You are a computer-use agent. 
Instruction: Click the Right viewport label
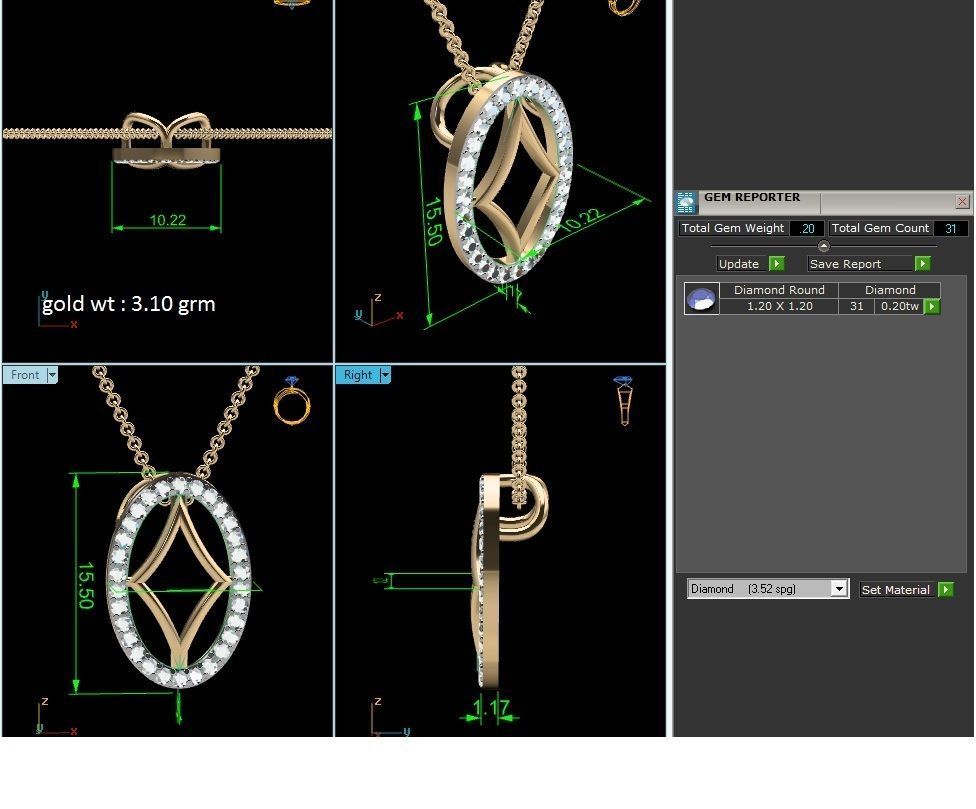[358, 375]
